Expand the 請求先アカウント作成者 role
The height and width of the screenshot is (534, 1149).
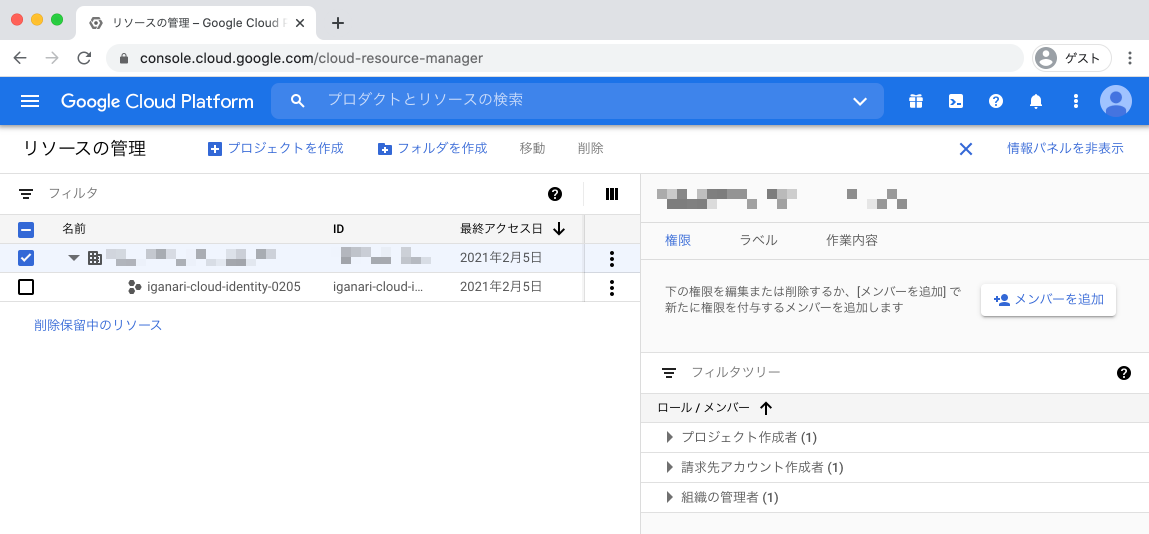pyautogui.click(x=669, y=467)
